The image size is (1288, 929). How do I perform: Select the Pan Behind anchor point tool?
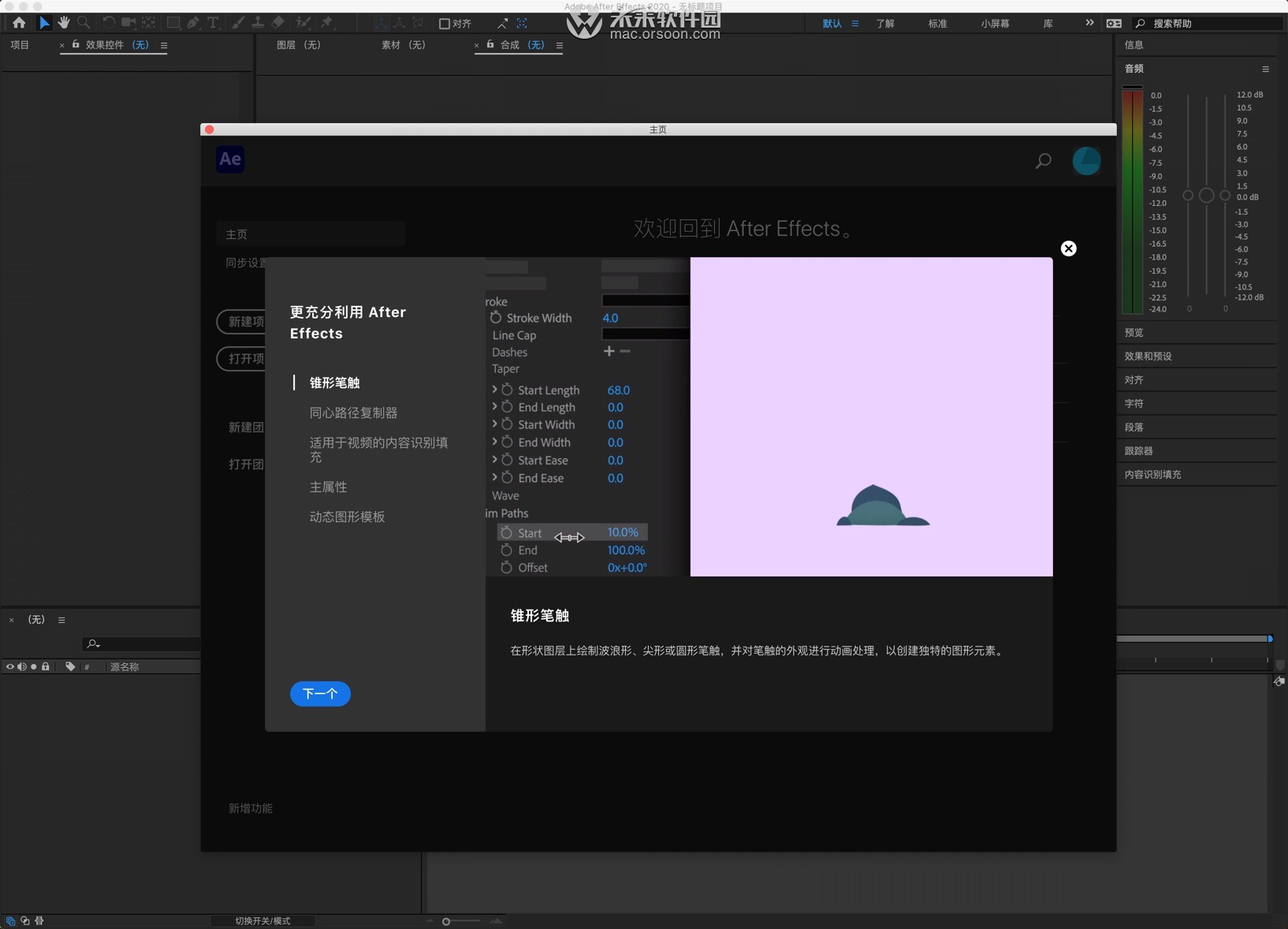pos(148,23)
